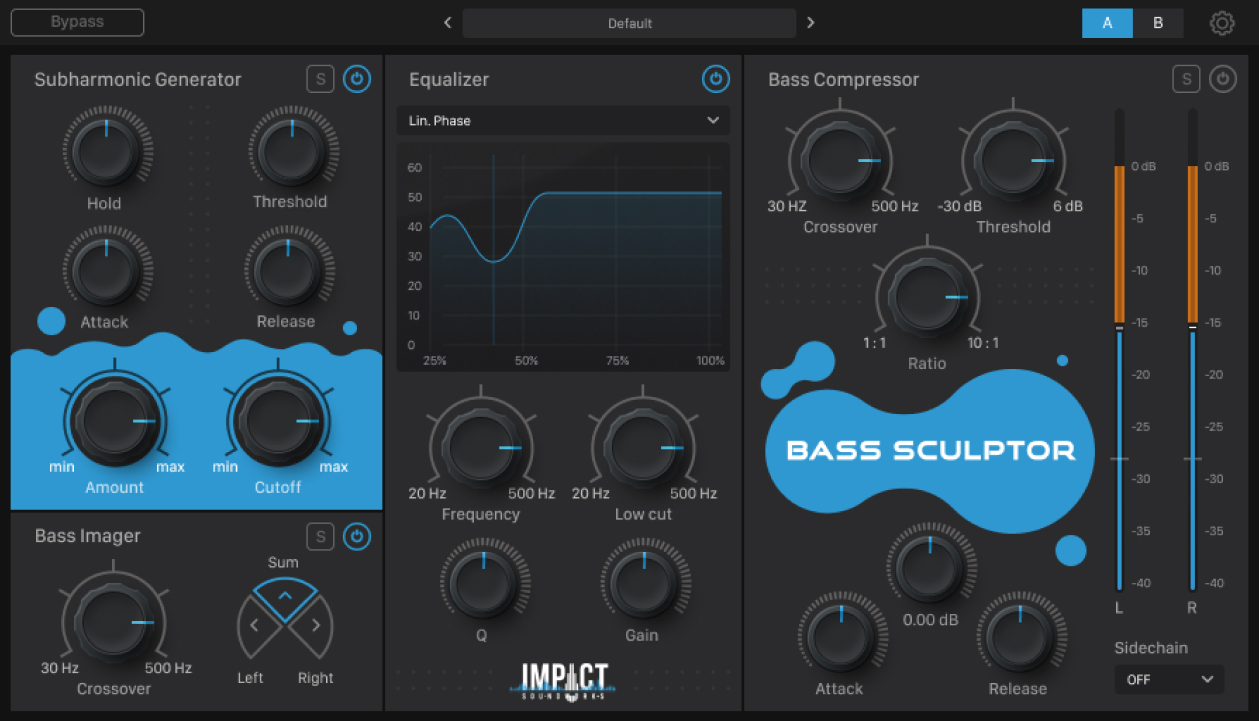Toggle the Equalizer power button
Image resolution: width=1259 pixels, height=721 pixels.
coord(716,79)
